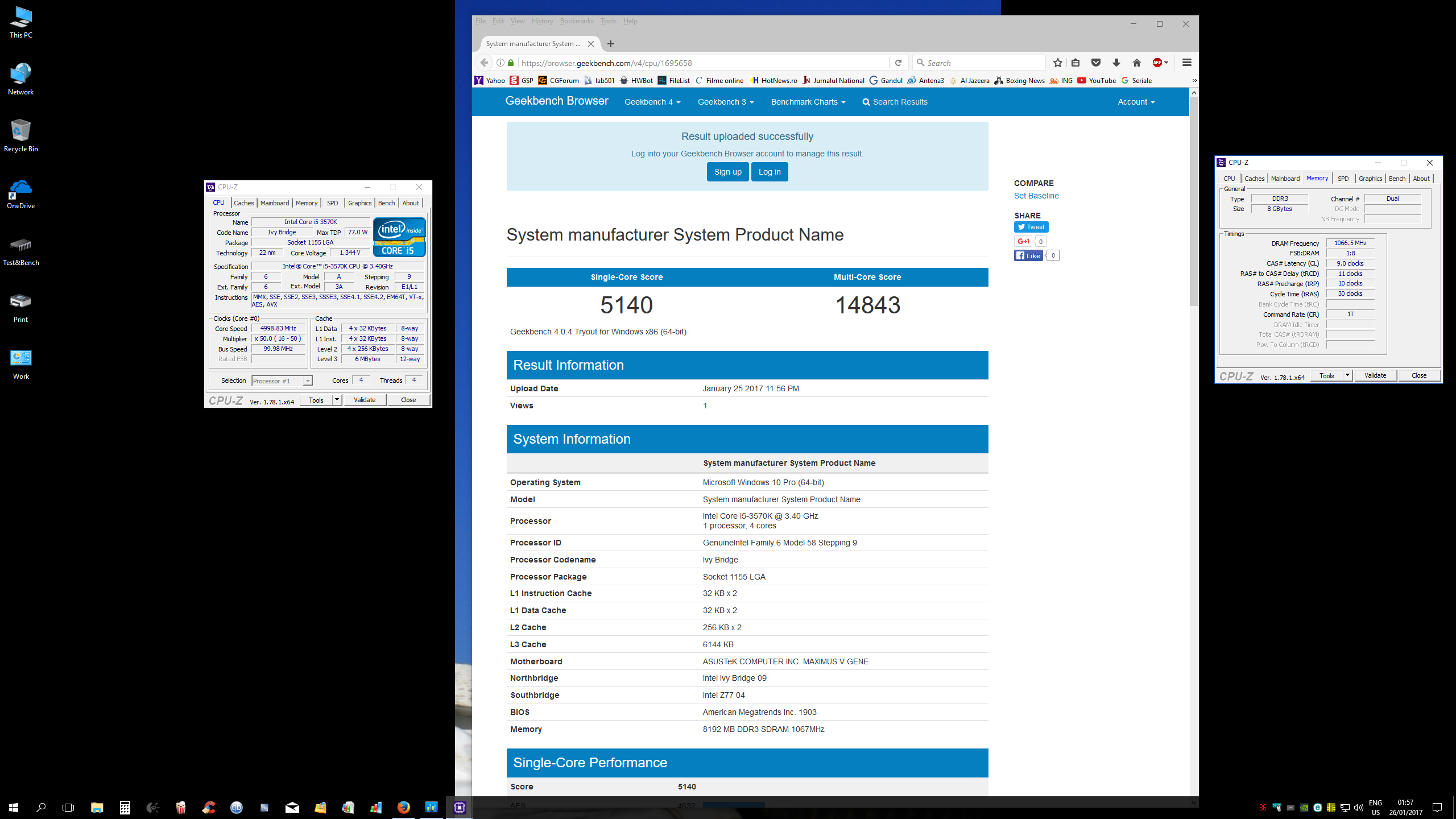Open the Firefox hamburger menu
The width and height of the screenshot is (1456, 819).
pos(1187,63)
